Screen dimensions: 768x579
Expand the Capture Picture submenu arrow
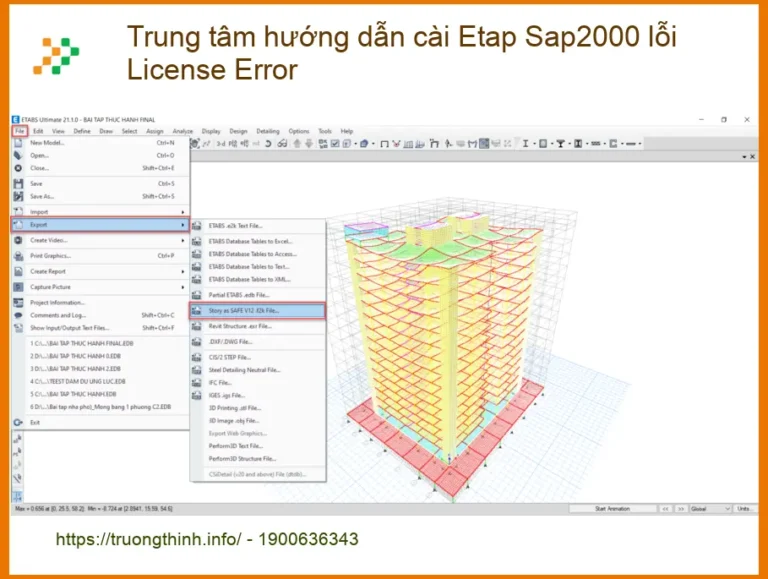pyautogui.click(x=183, y=288)
